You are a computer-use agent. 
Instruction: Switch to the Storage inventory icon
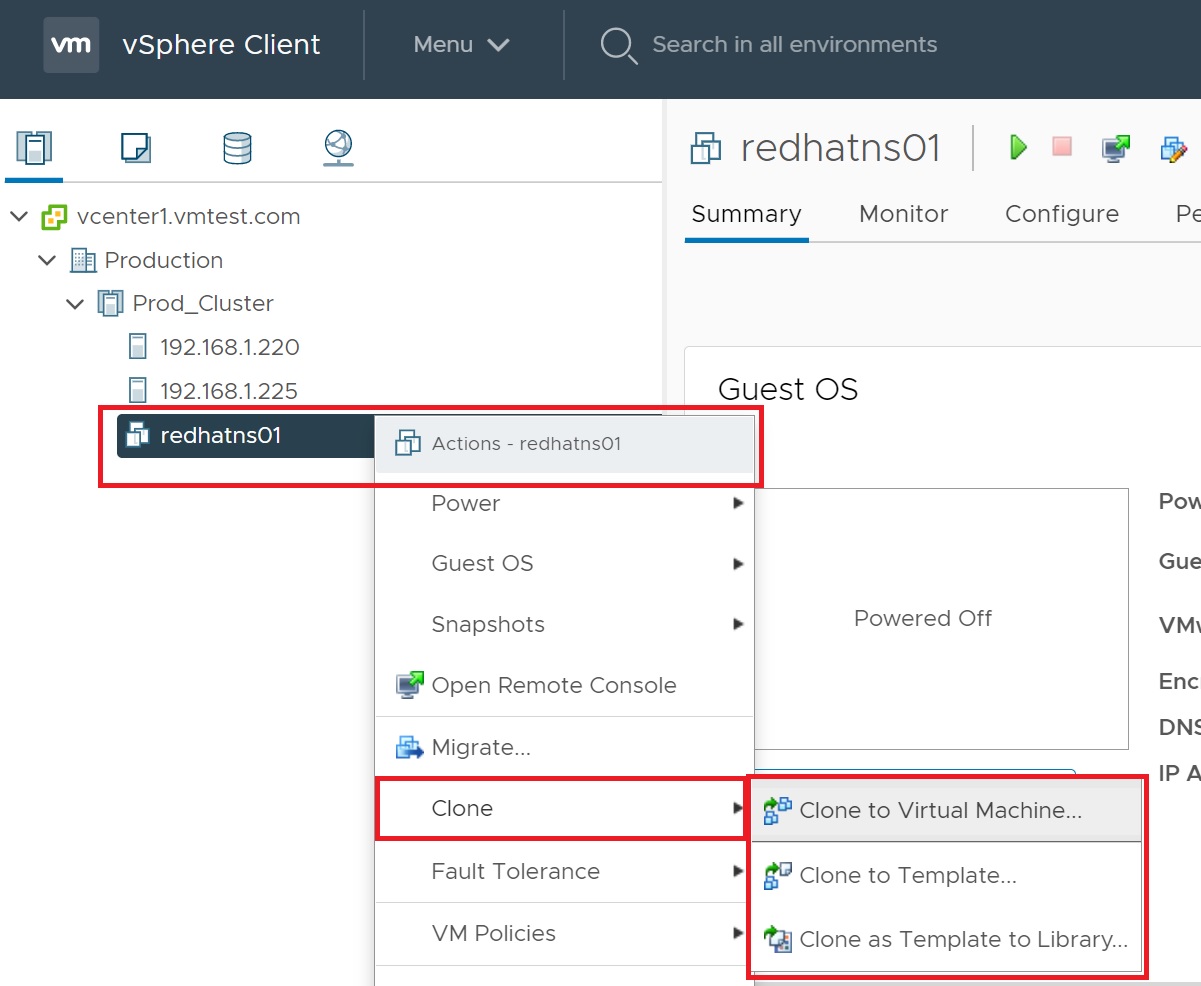[237, 148]
